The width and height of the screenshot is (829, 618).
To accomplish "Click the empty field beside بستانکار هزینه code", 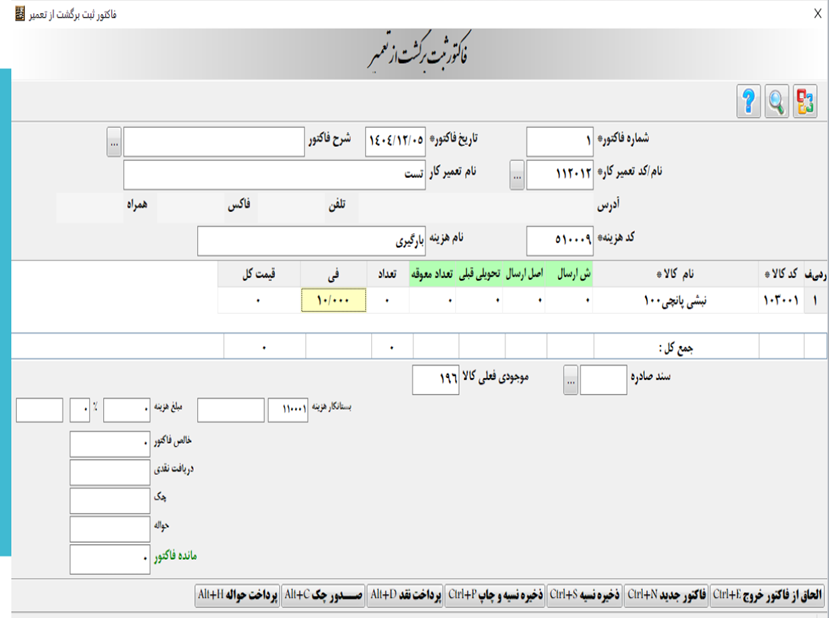I will [x=231, y=410].
